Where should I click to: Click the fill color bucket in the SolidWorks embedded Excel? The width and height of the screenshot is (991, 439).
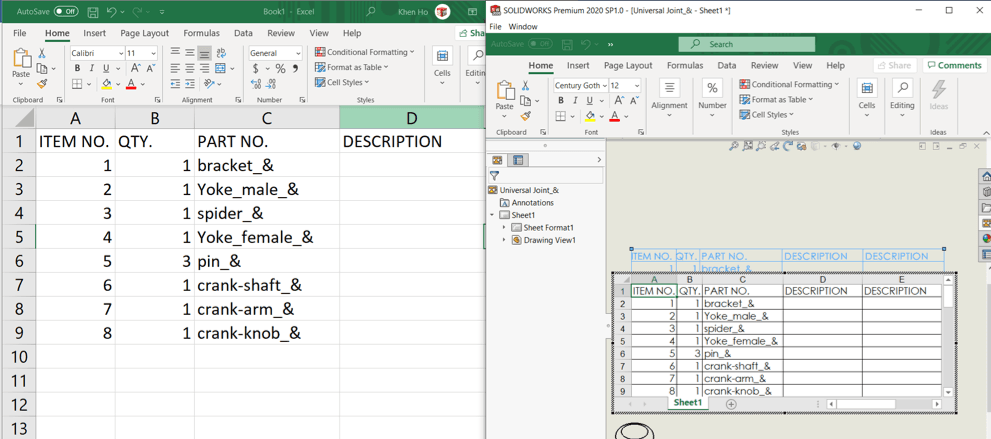click(x=590, y=116)
